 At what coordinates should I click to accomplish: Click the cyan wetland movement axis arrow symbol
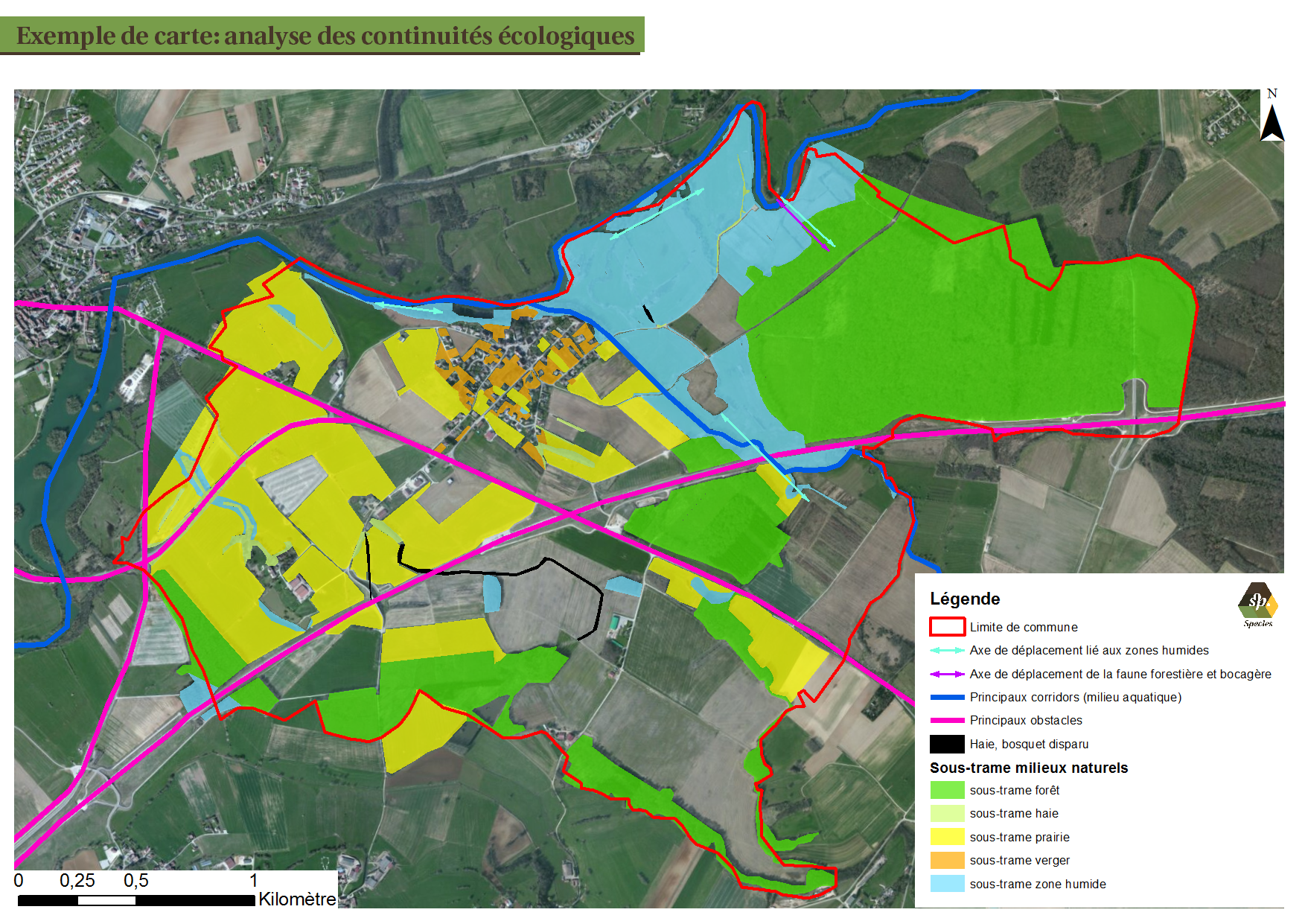click(947, 651)
